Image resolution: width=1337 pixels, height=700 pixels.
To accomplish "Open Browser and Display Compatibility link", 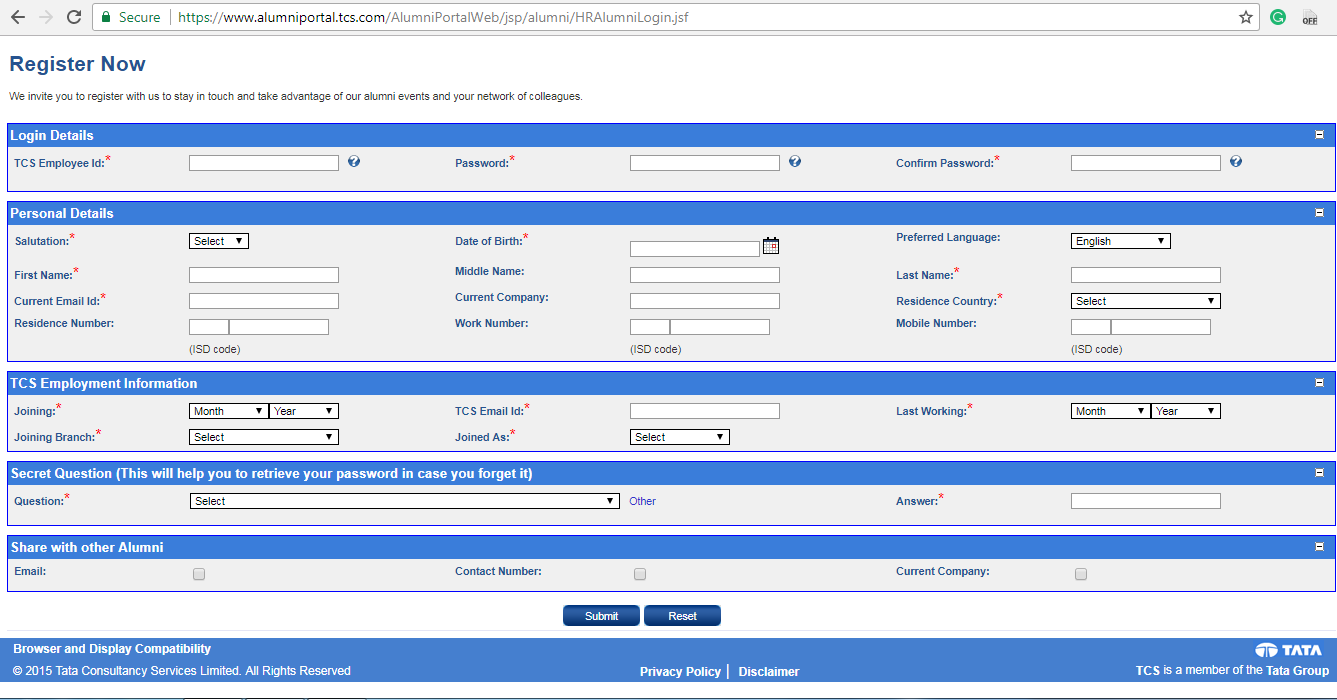I will pos(112,649).
